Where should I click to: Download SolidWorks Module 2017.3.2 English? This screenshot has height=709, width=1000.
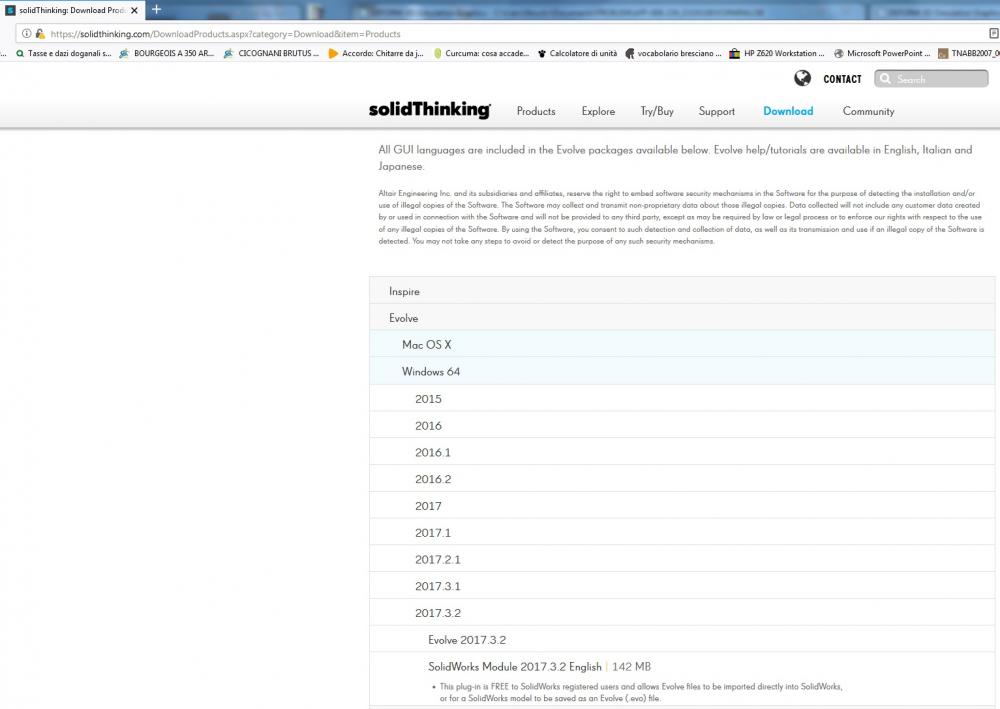tap(515, 666)
